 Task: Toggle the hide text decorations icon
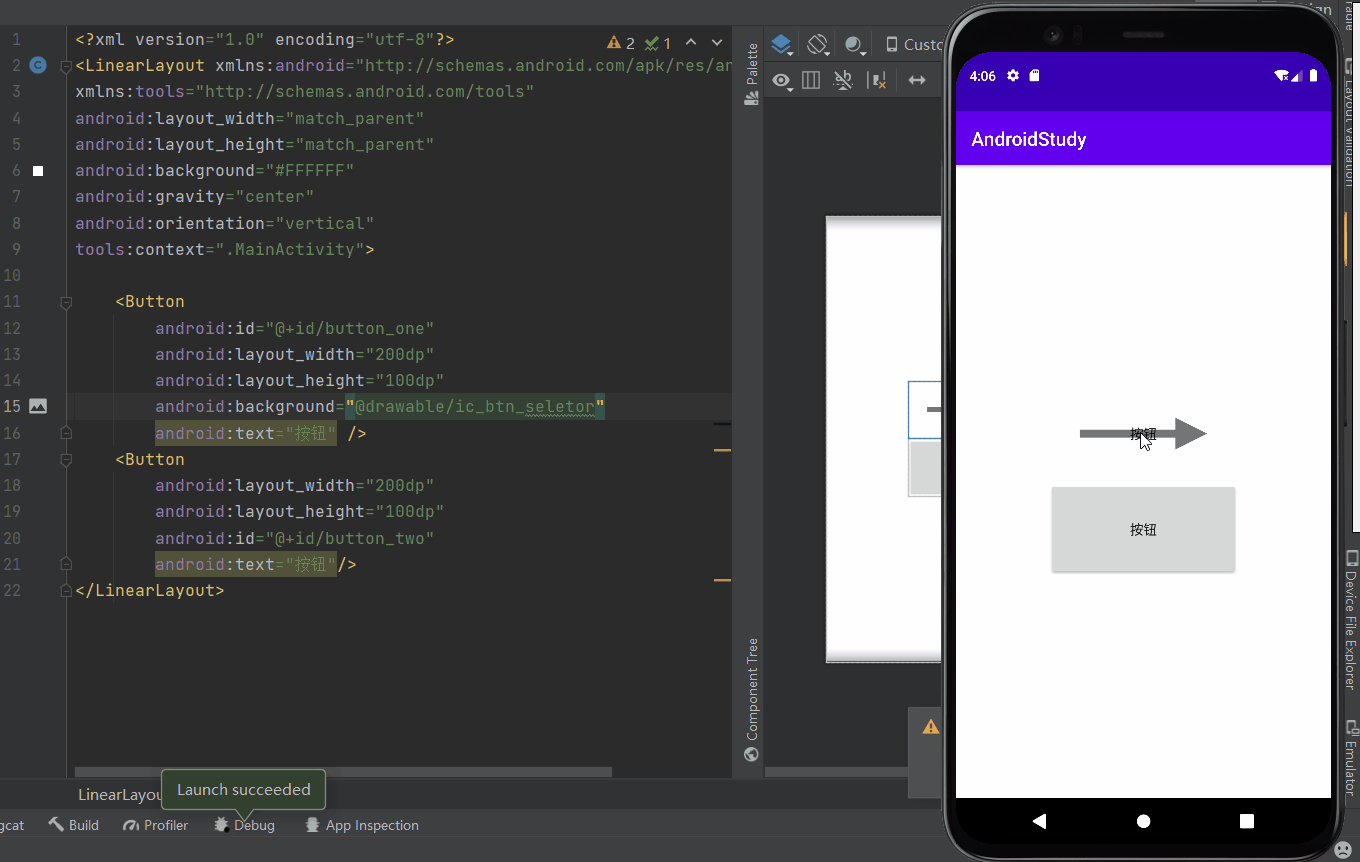[x=844, y=81]
